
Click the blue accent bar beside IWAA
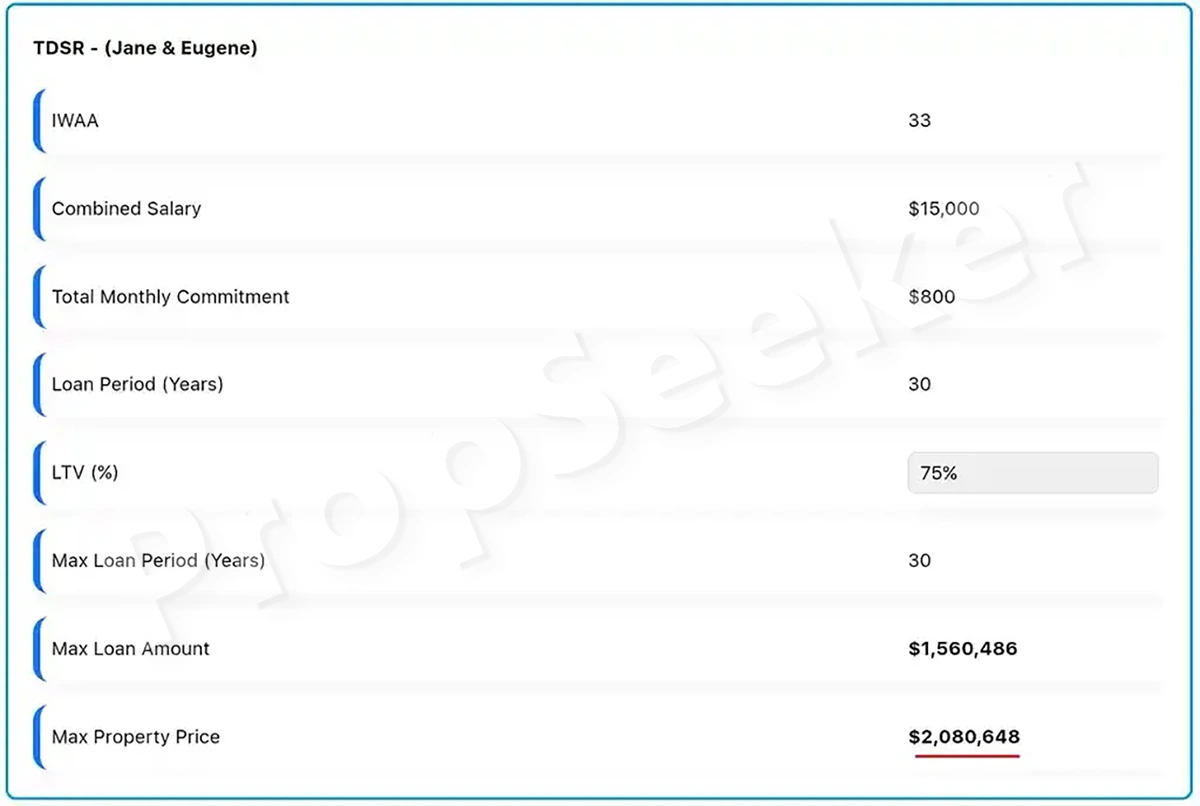click(38, 121)
